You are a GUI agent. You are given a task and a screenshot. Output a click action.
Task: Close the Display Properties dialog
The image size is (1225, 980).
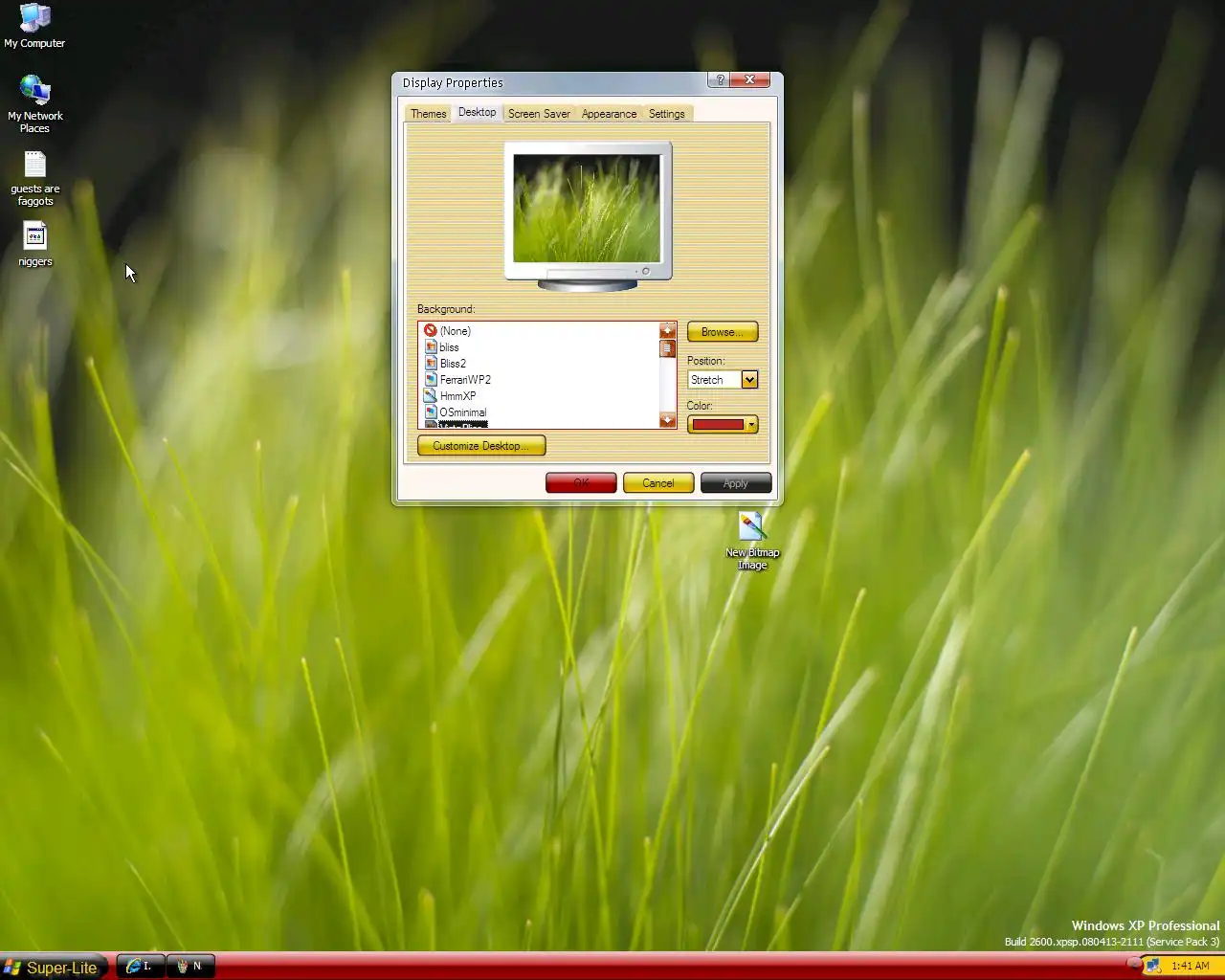(x=750, y=80)
